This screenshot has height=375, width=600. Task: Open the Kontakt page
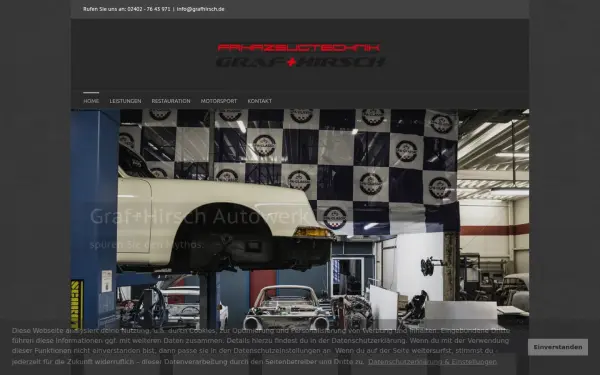point(260,101)
